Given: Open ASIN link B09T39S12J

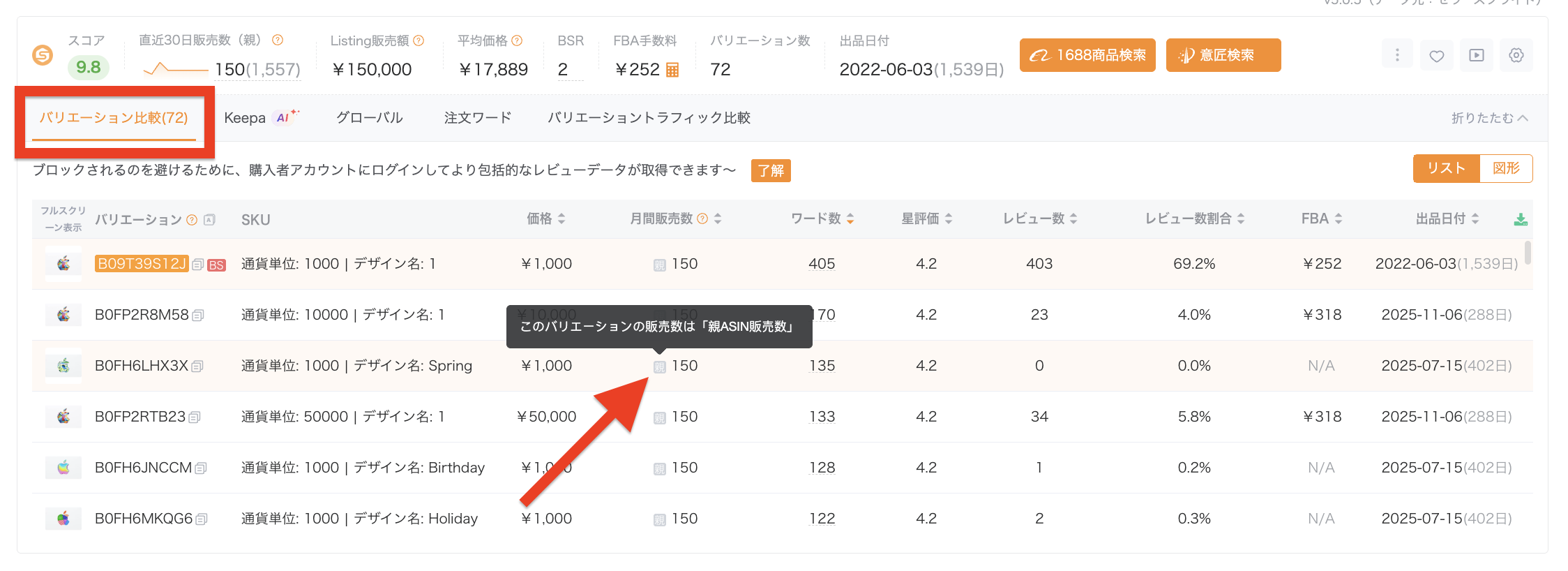Looking at the screenshot, I should click(142, 264).
